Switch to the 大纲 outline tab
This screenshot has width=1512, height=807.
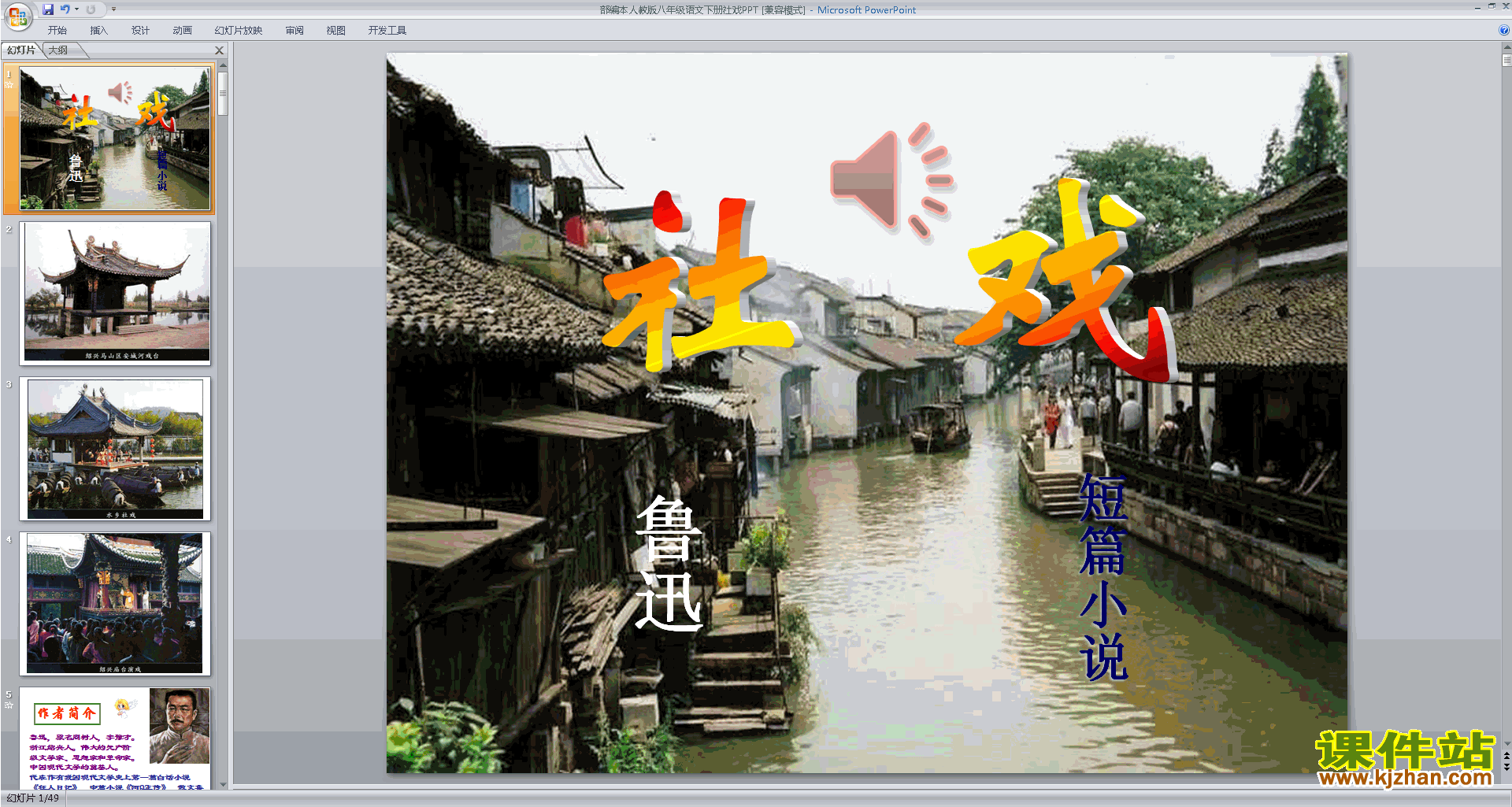pos(58,50)
